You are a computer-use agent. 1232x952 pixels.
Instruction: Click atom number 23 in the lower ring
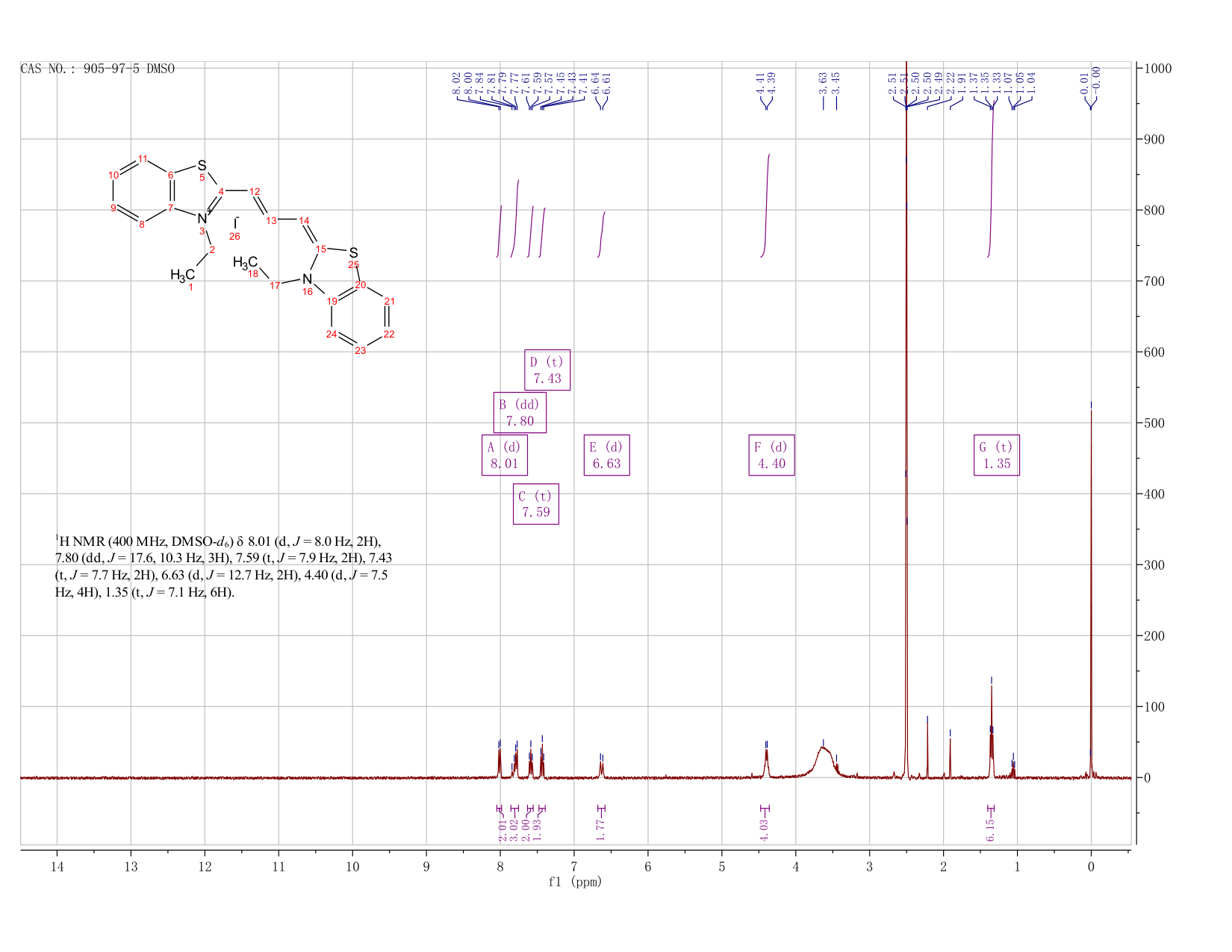point(361,350)
